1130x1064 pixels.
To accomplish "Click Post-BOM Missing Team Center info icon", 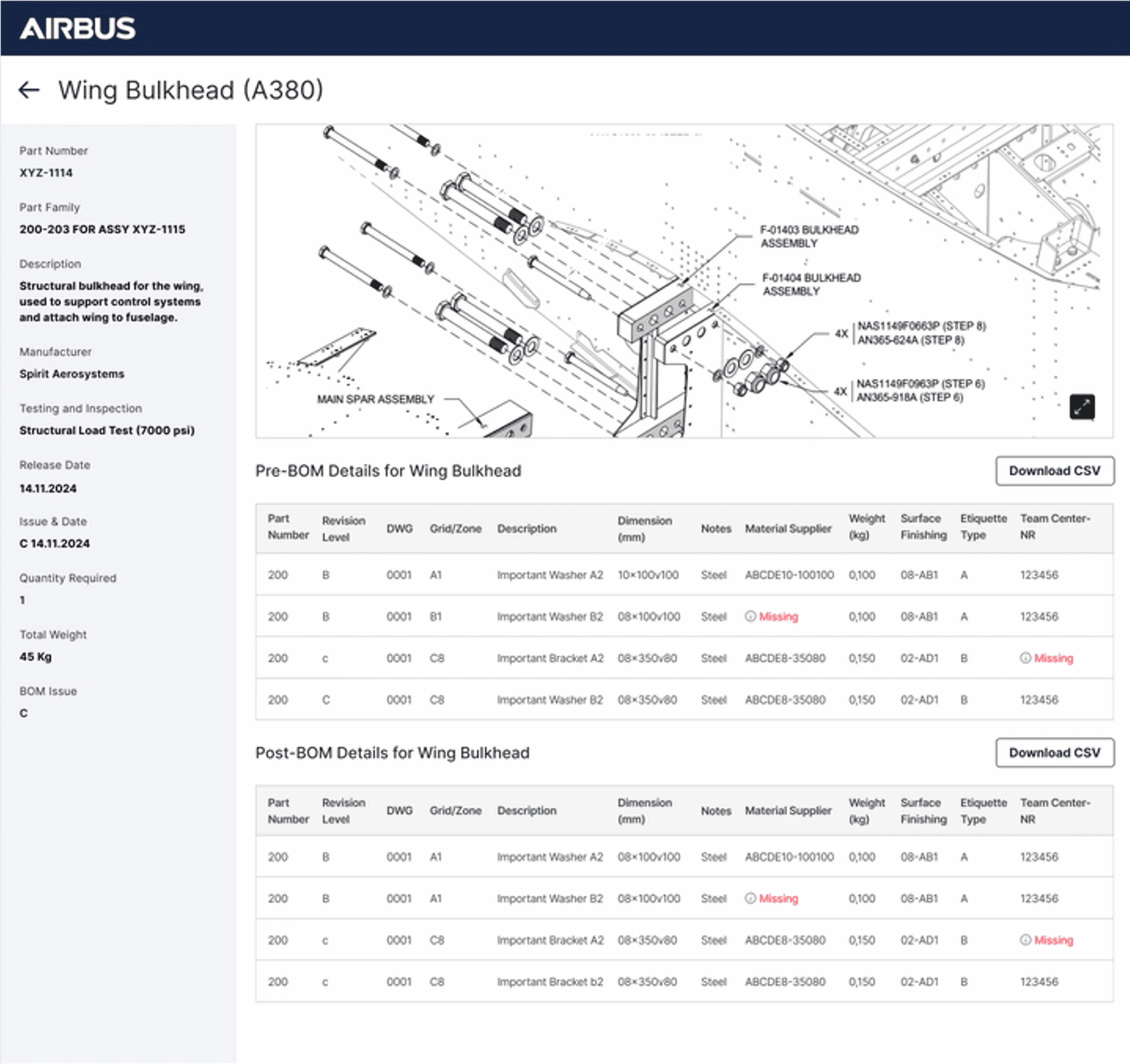I will click(x=1025, y=940).
